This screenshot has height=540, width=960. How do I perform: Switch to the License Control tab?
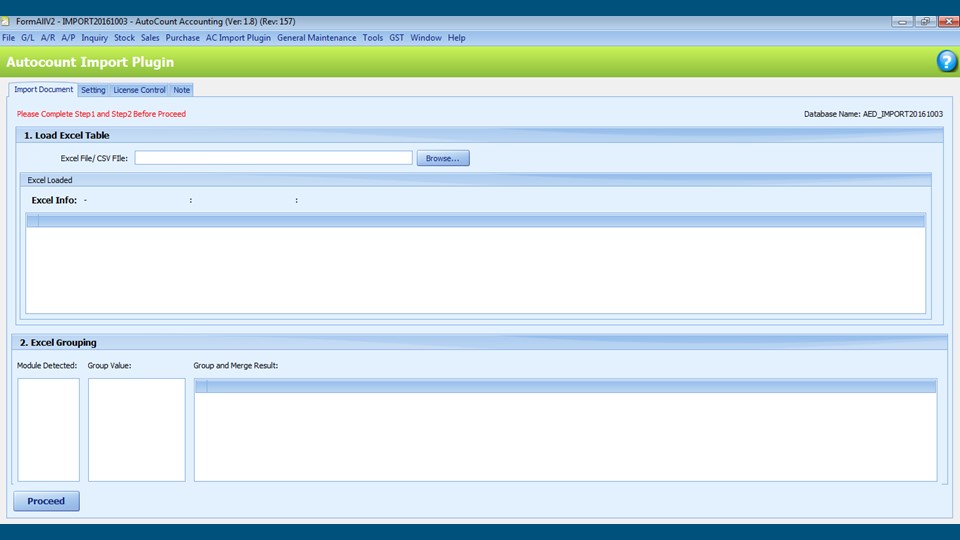[139, 90]
